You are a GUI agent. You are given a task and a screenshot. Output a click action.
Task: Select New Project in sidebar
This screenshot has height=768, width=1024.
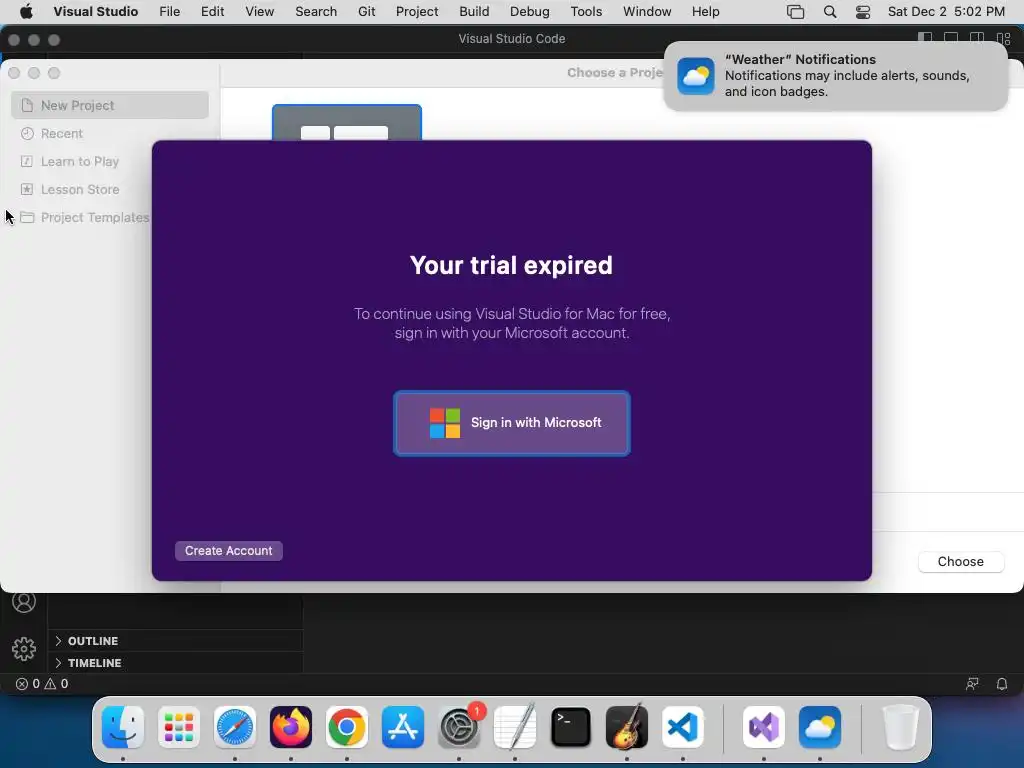(x=110, y=105)
